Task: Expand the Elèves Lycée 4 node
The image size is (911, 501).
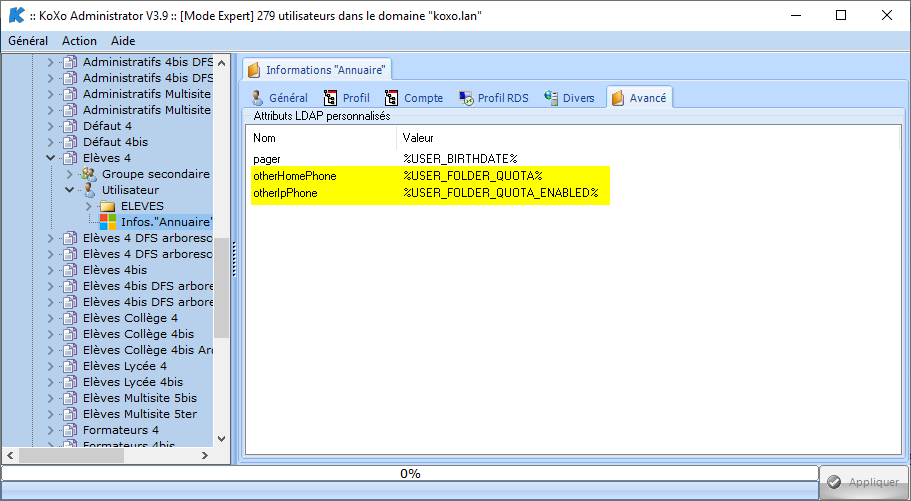Action: coord(51,366)
